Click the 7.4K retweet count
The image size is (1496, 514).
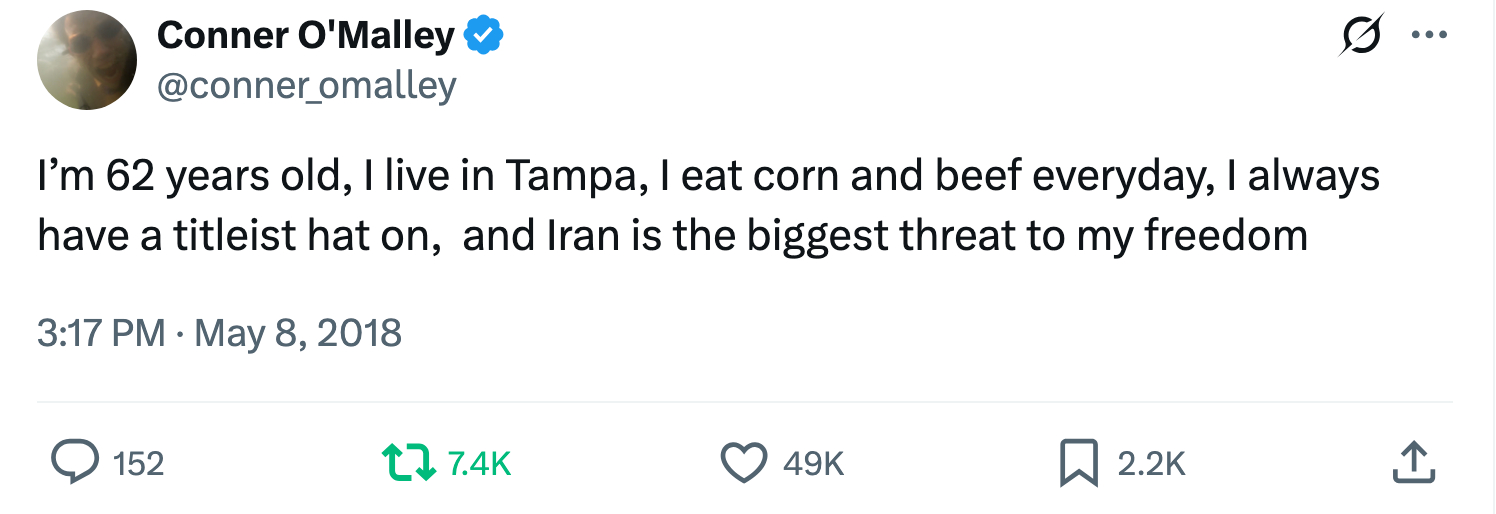coord(479,464)
